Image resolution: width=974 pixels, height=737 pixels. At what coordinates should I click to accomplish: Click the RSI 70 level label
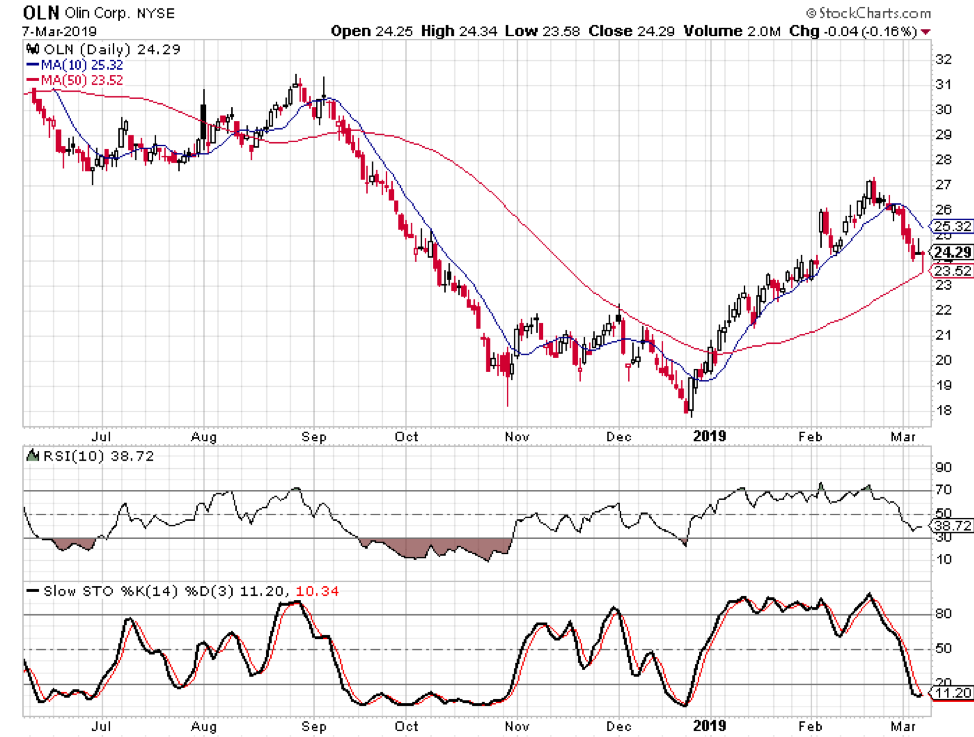[x=943, y=490]
